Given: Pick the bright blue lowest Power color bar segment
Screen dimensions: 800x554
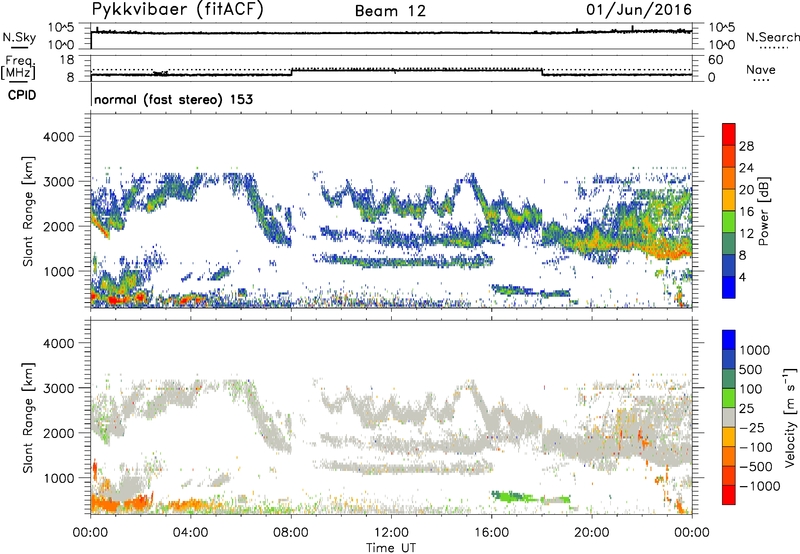Looking at the screenshot, I should [x=729, y=287].
